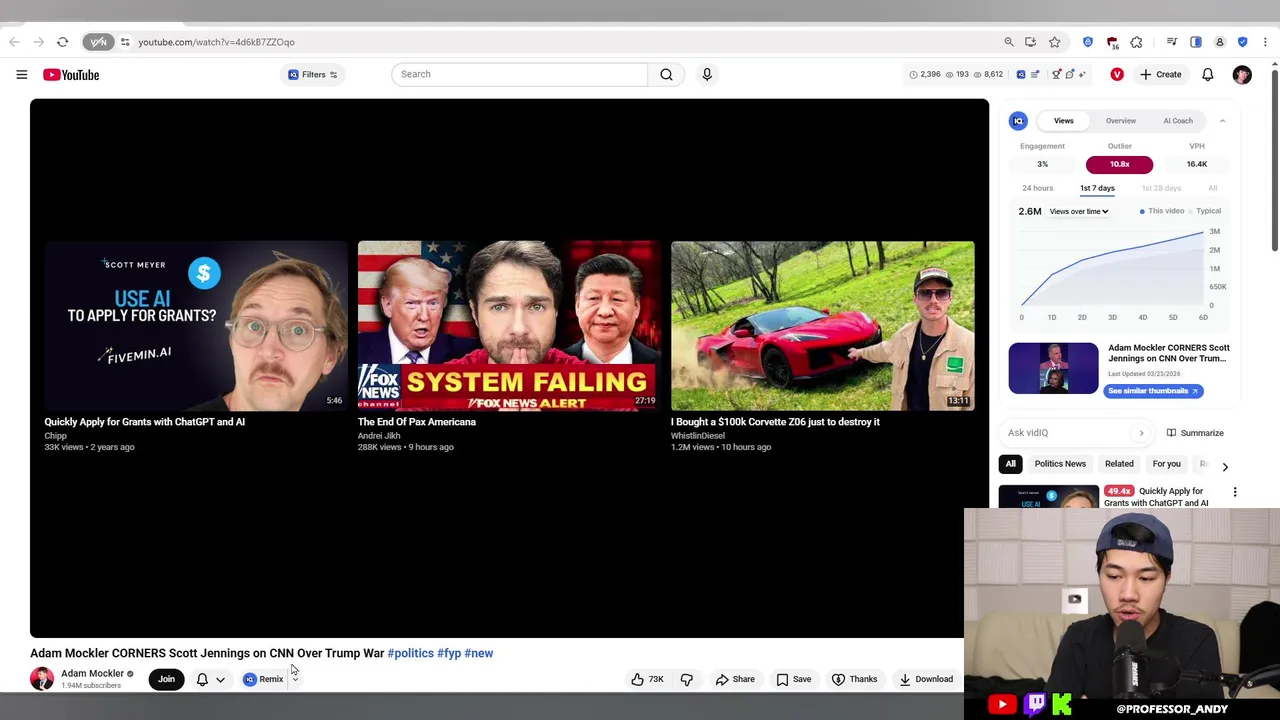The height and width of the screenshot is (720, 1280).
Task: Collapse the vidIQ panel with the chevron
Action: point(1222,121)
